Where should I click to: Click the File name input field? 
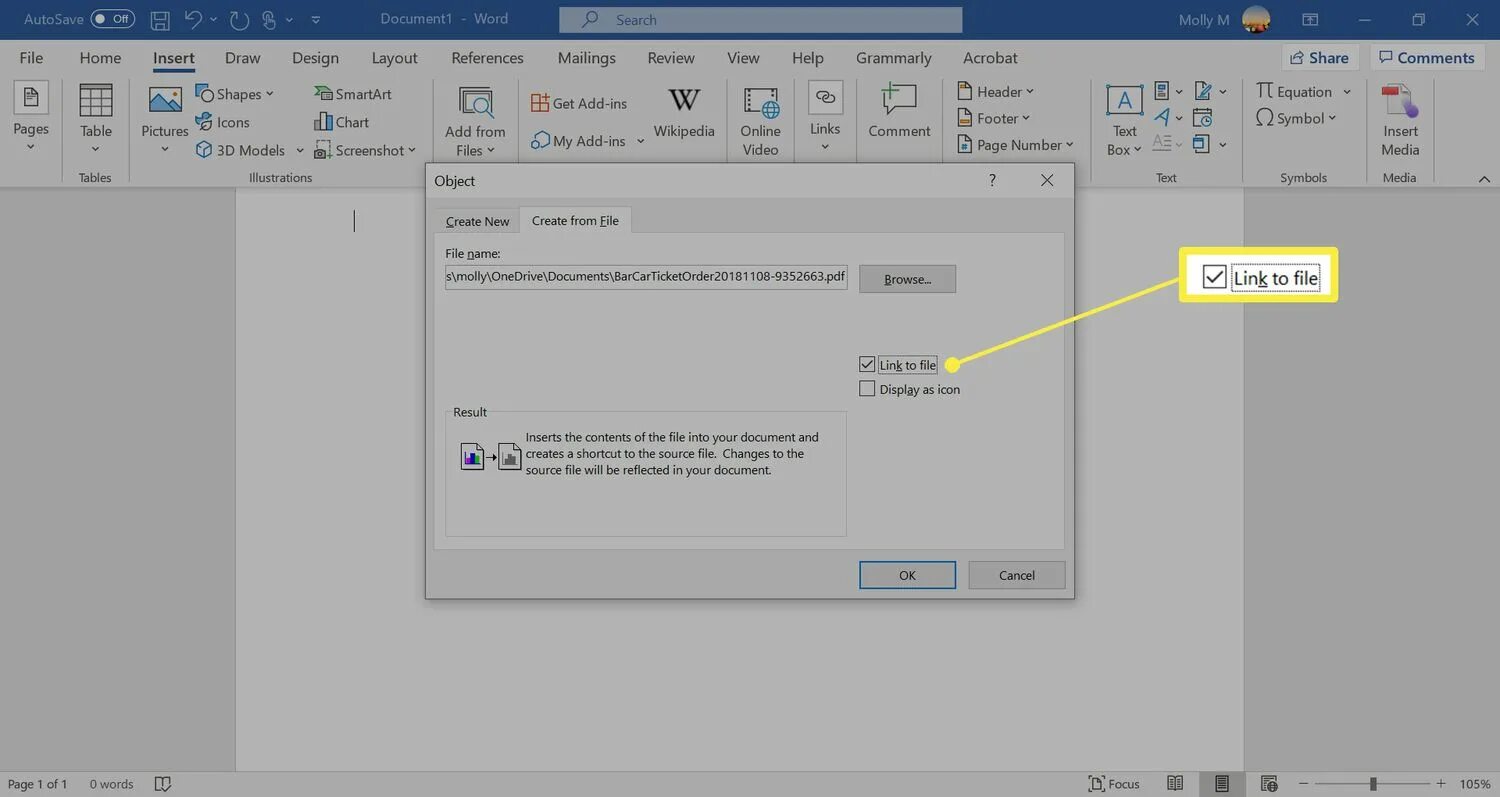pos(646,277)
